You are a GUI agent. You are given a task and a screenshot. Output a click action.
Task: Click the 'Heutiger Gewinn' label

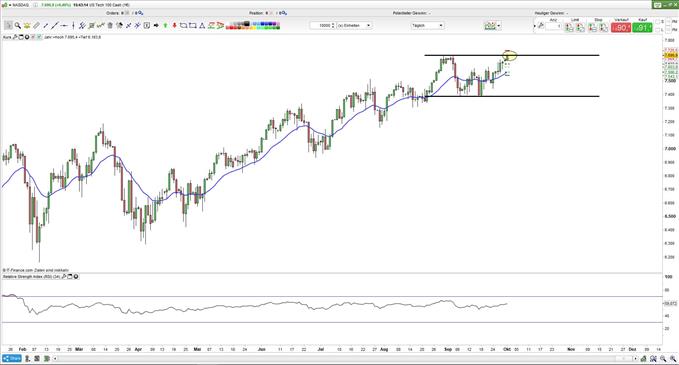pos(550,13)
